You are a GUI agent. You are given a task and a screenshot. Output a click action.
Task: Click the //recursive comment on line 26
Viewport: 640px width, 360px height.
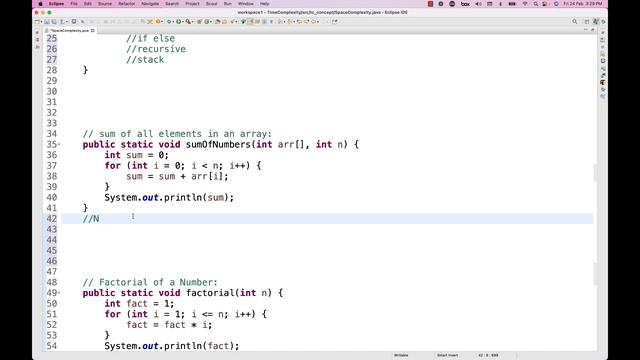tap(156, 49)
